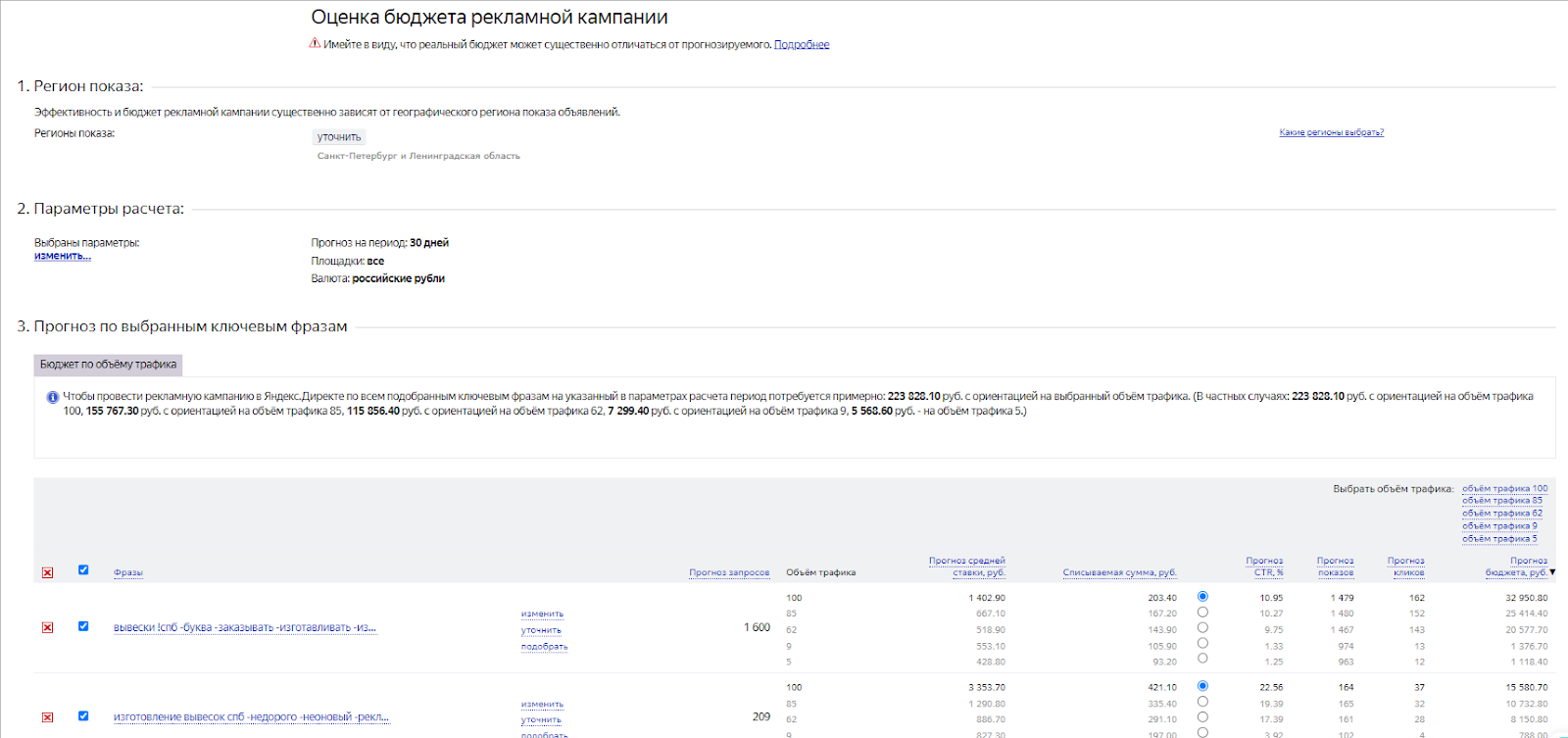Screen dimensions: 1568x738
Task: Click 'уточнить' for 'изготовление вывесок спб' phrase
Action: pyautogui.click(x=541, y=719)
